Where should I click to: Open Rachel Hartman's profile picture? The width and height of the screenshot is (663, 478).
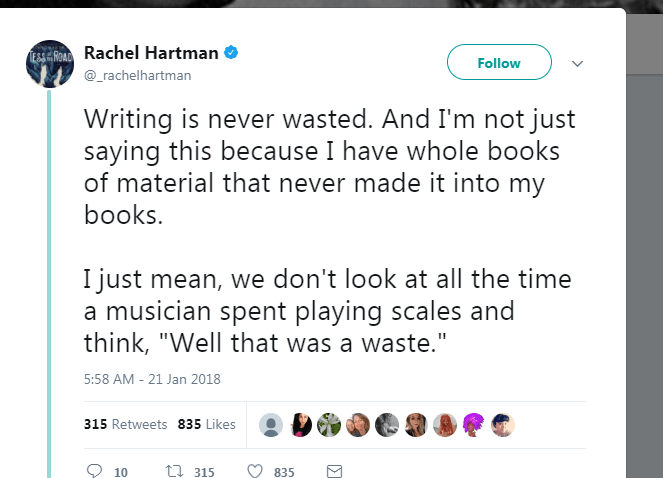49,65
